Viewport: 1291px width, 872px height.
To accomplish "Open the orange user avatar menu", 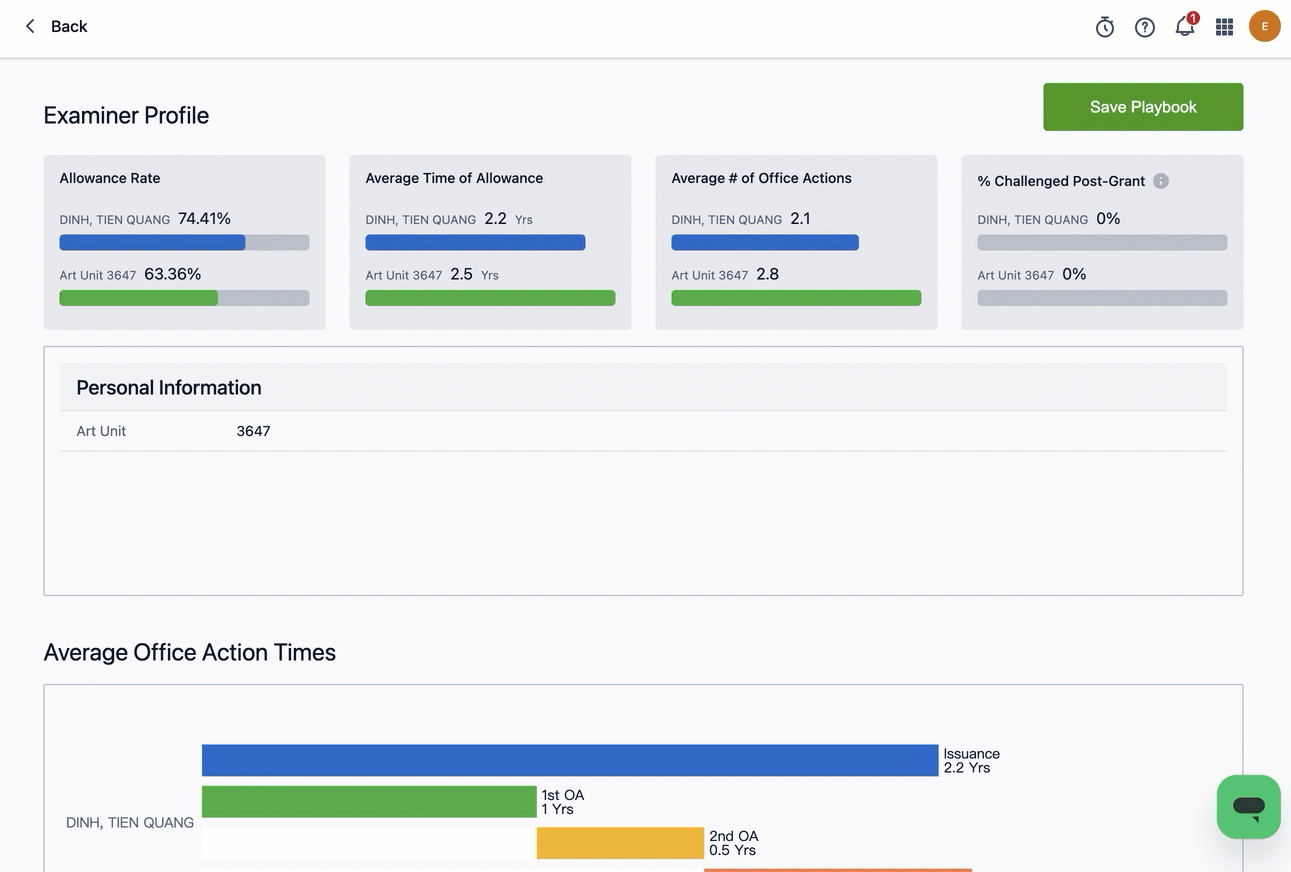I will (1264, 27).
